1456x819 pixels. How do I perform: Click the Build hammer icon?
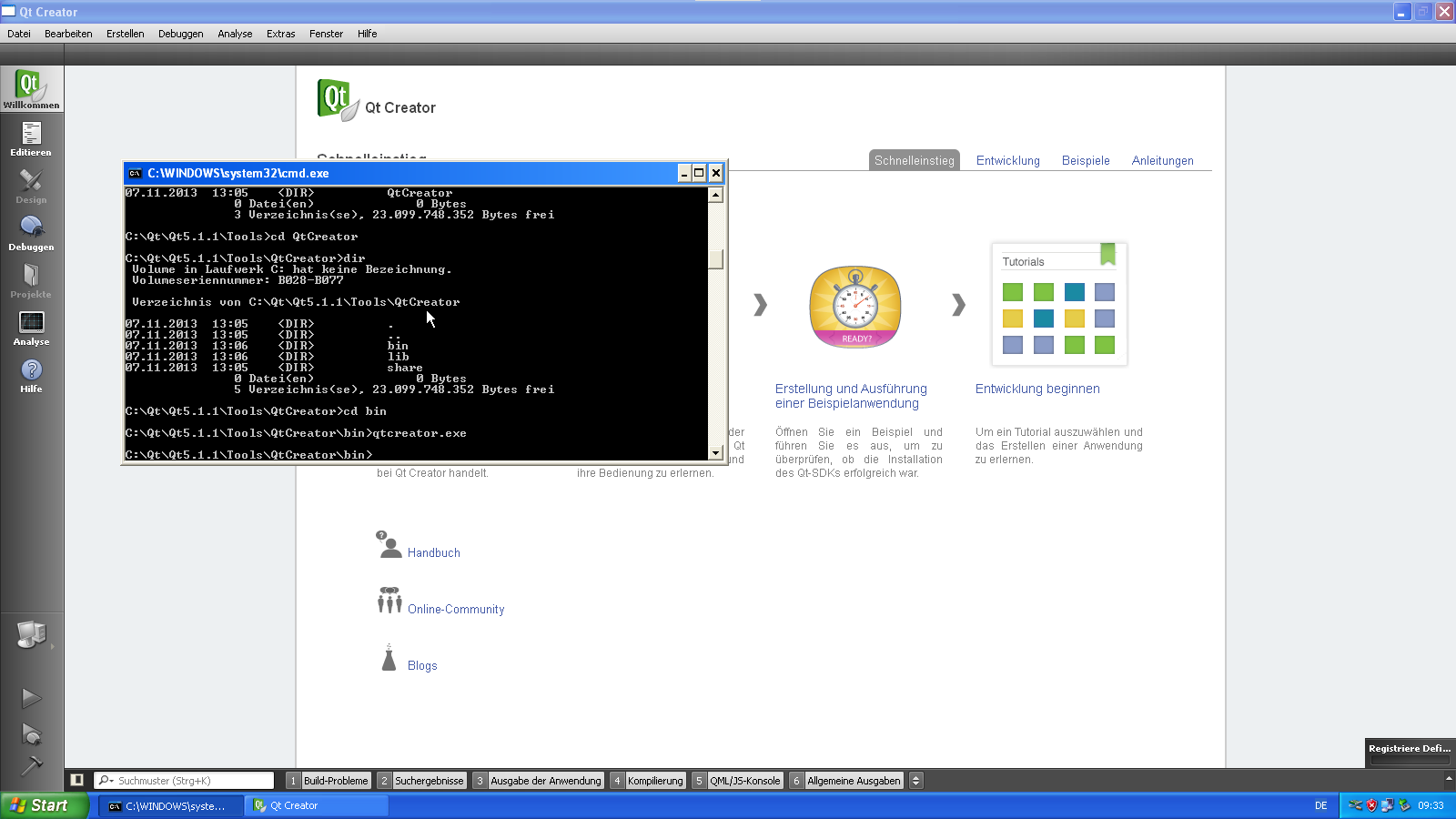[x=31, y=765]
